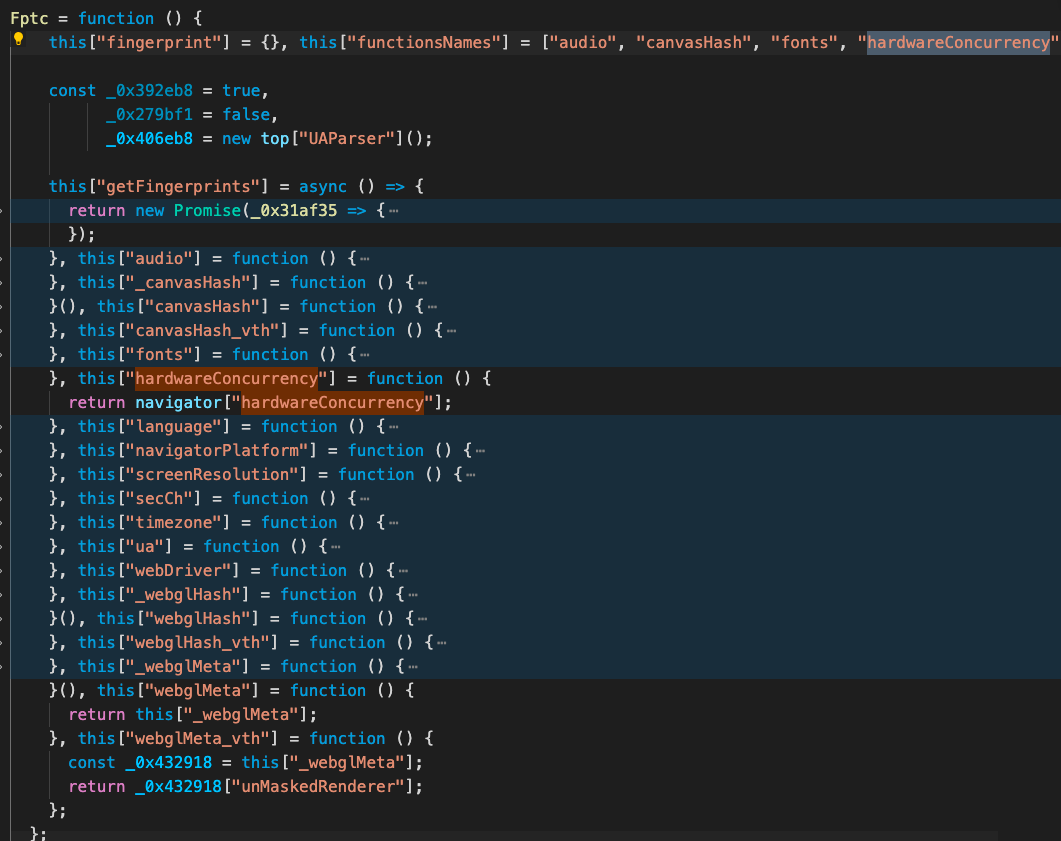Screen dimensions: 1061x841
Task: Click the _0x279bf1 variable name
Action: tap(150, 114)
